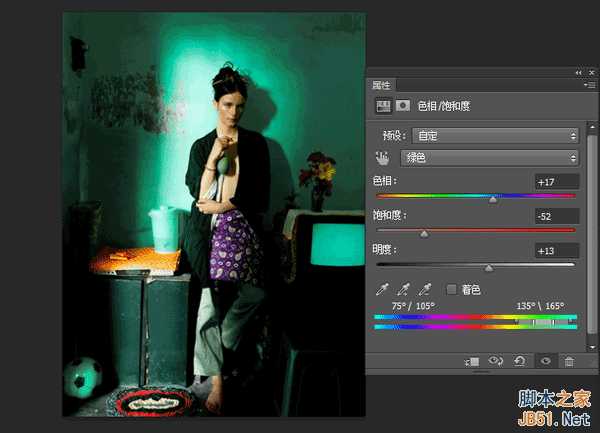
Task: Enable the 着色 colorize checkbox
Action: pyautogui.click(x=452, y=289)
